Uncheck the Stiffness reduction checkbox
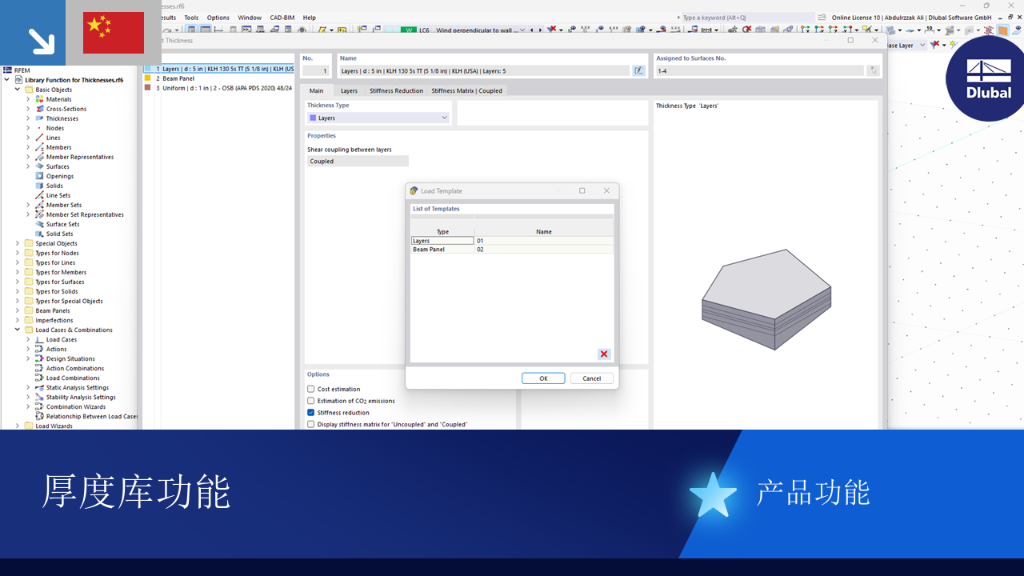The image size is (1024, 576). point(311,412)
